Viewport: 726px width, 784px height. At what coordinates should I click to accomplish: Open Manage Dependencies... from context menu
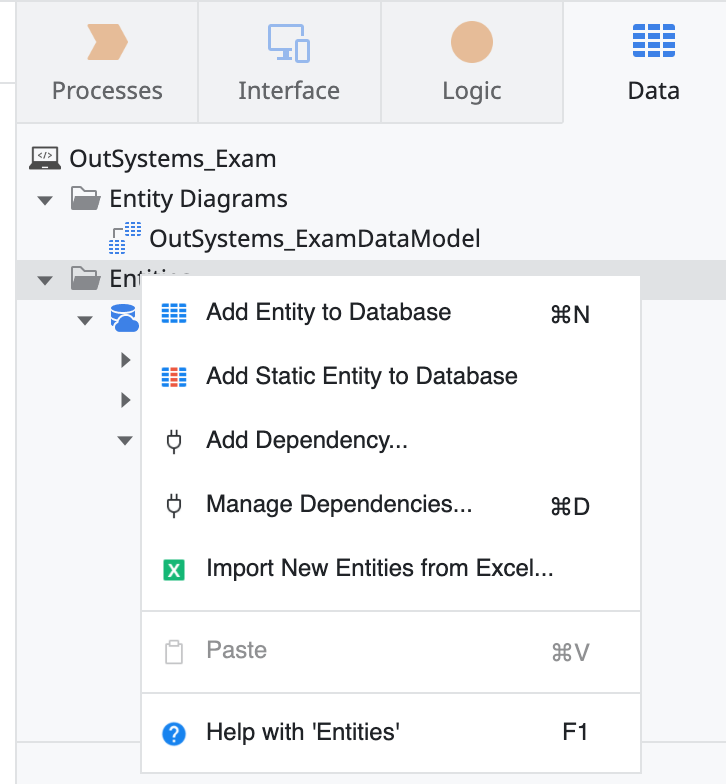pos(338,505)
